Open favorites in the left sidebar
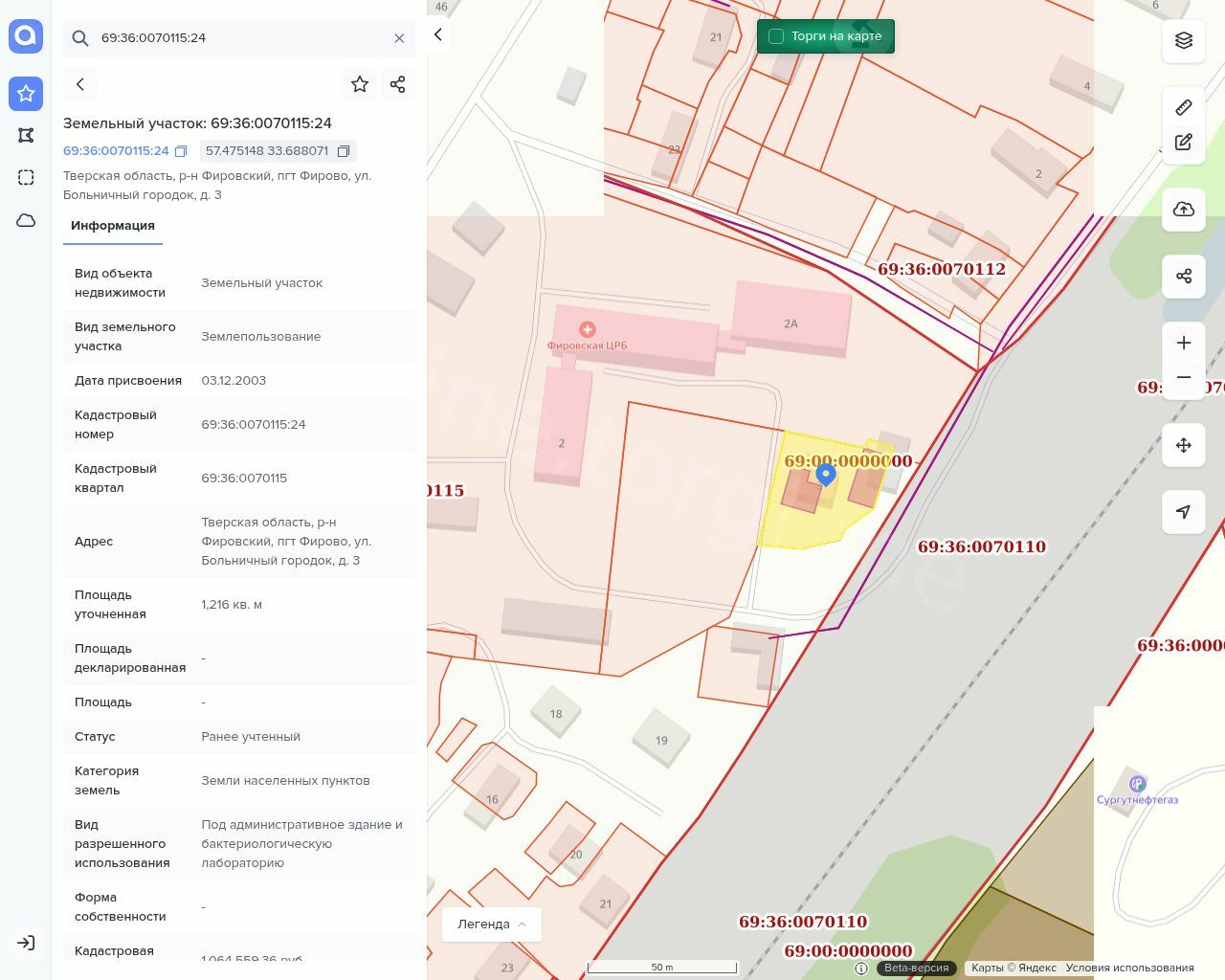1225x980 pixels. pos(26,93)
